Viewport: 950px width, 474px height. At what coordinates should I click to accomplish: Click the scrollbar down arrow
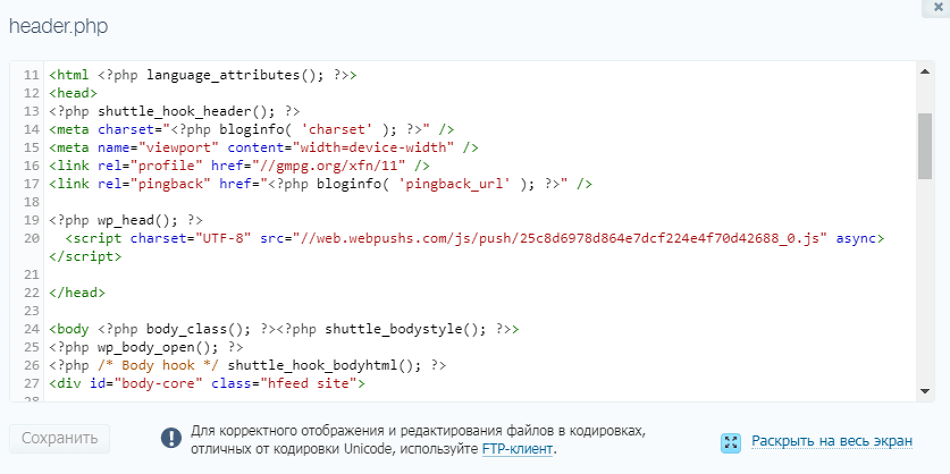pos(925,391)
